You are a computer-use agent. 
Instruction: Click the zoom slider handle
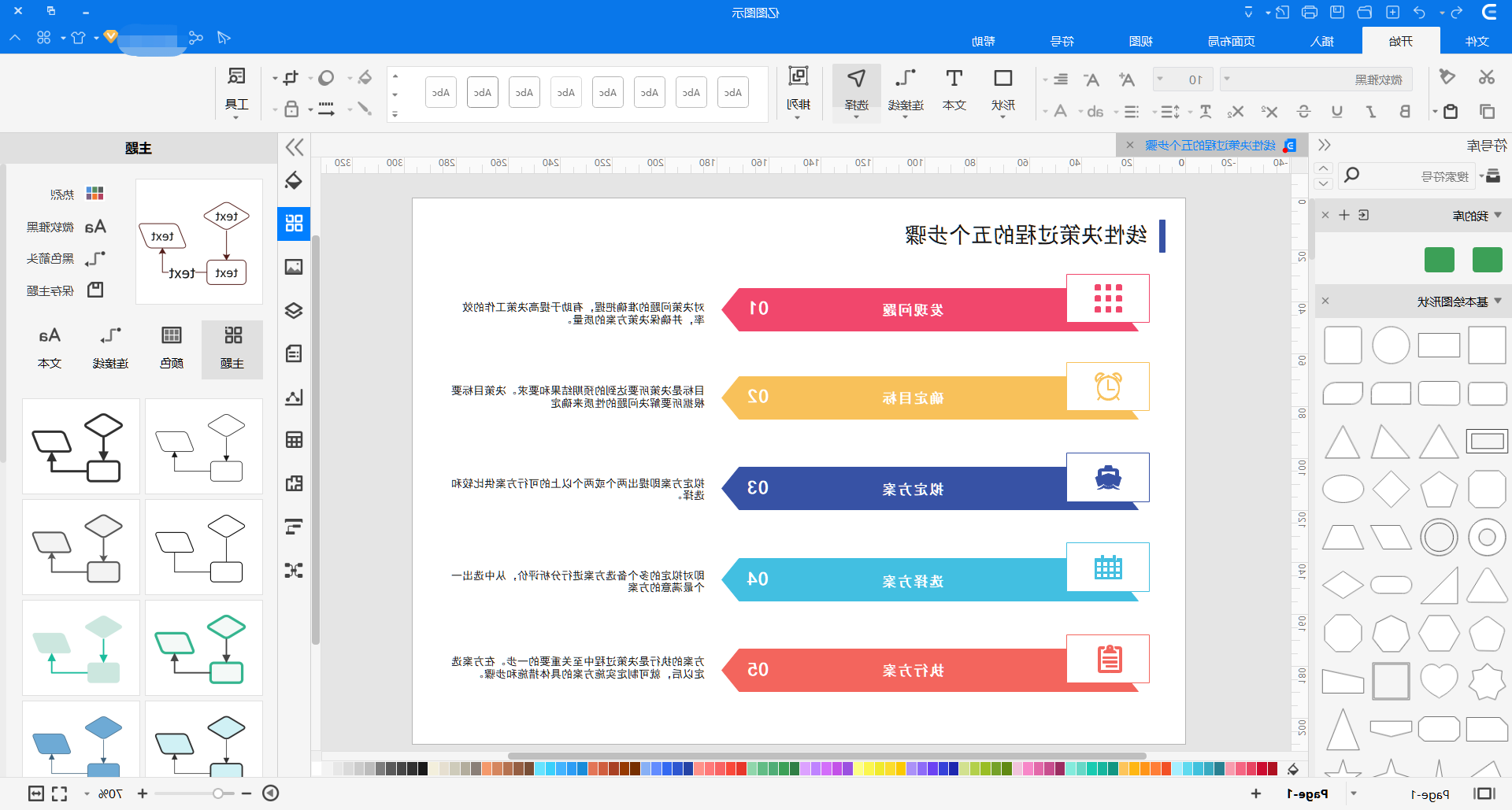pyautogui.click(x=218, y=793)
